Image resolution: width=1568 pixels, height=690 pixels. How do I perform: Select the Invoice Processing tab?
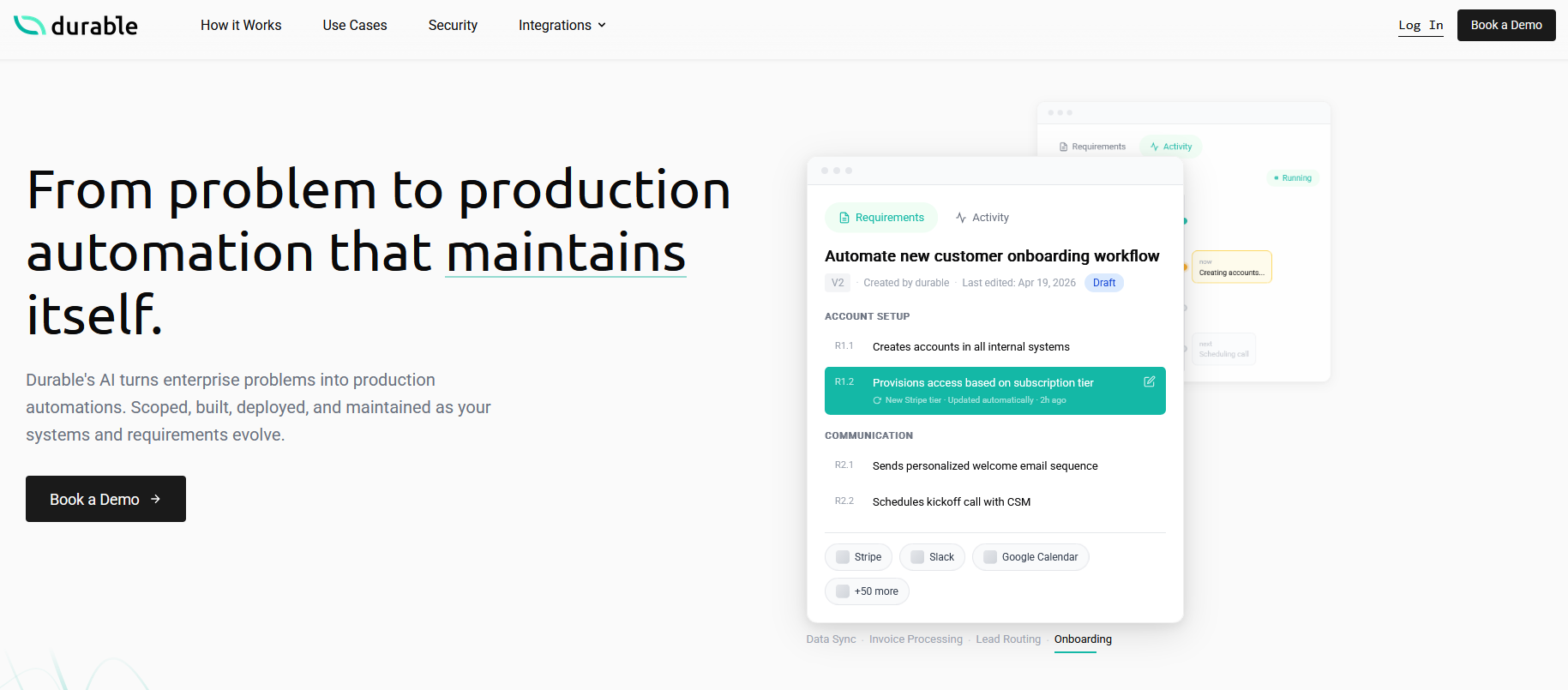click(916, 639)
